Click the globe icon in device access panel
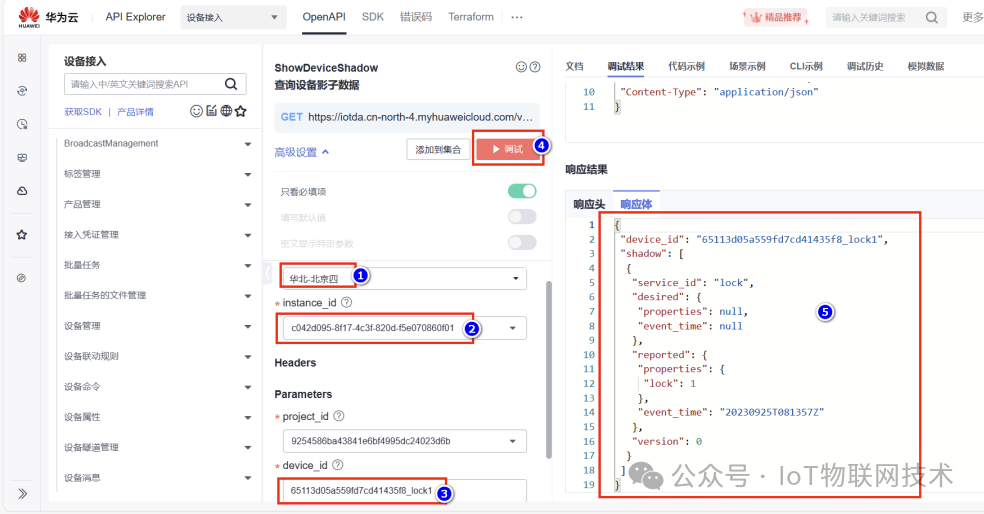This screenshot has width=984, height=514. pos(226,111)
